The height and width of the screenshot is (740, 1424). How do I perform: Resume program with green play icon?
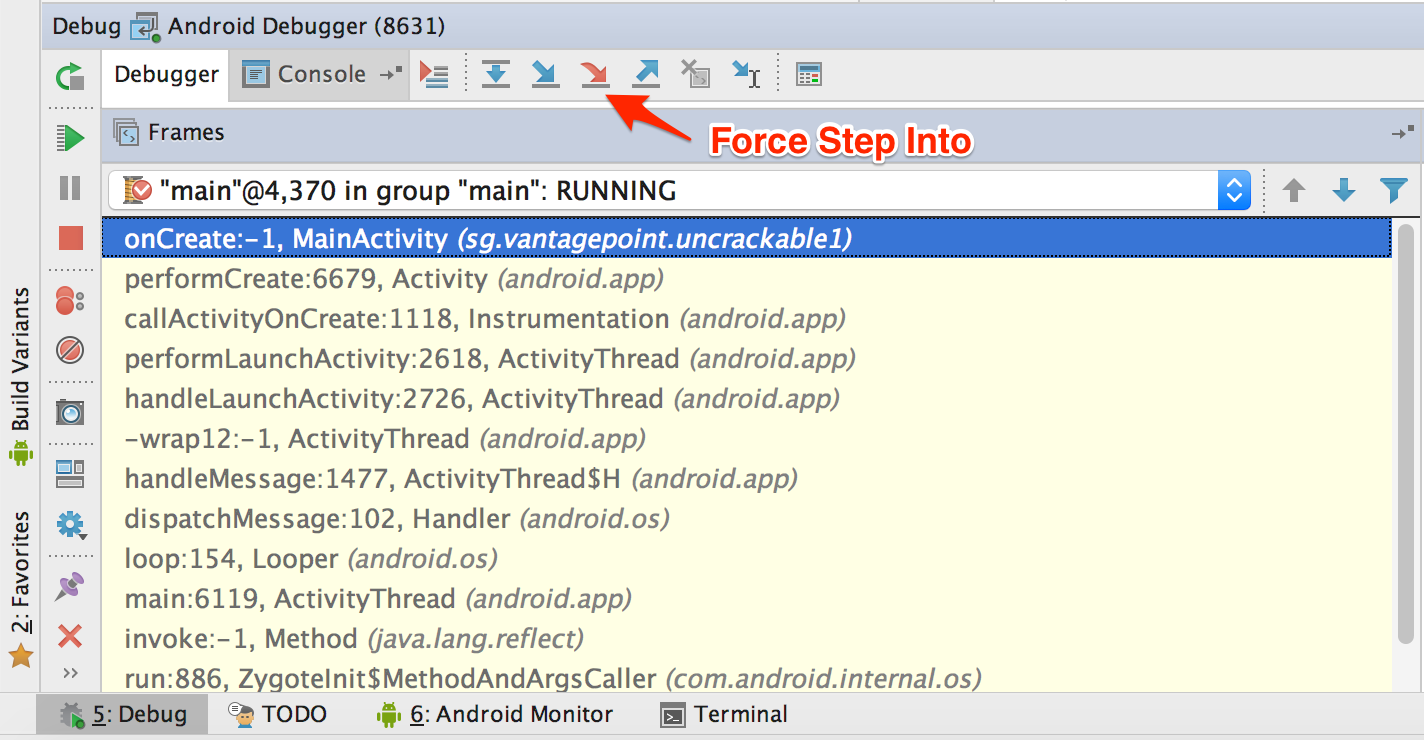click(x=70, y=137)
